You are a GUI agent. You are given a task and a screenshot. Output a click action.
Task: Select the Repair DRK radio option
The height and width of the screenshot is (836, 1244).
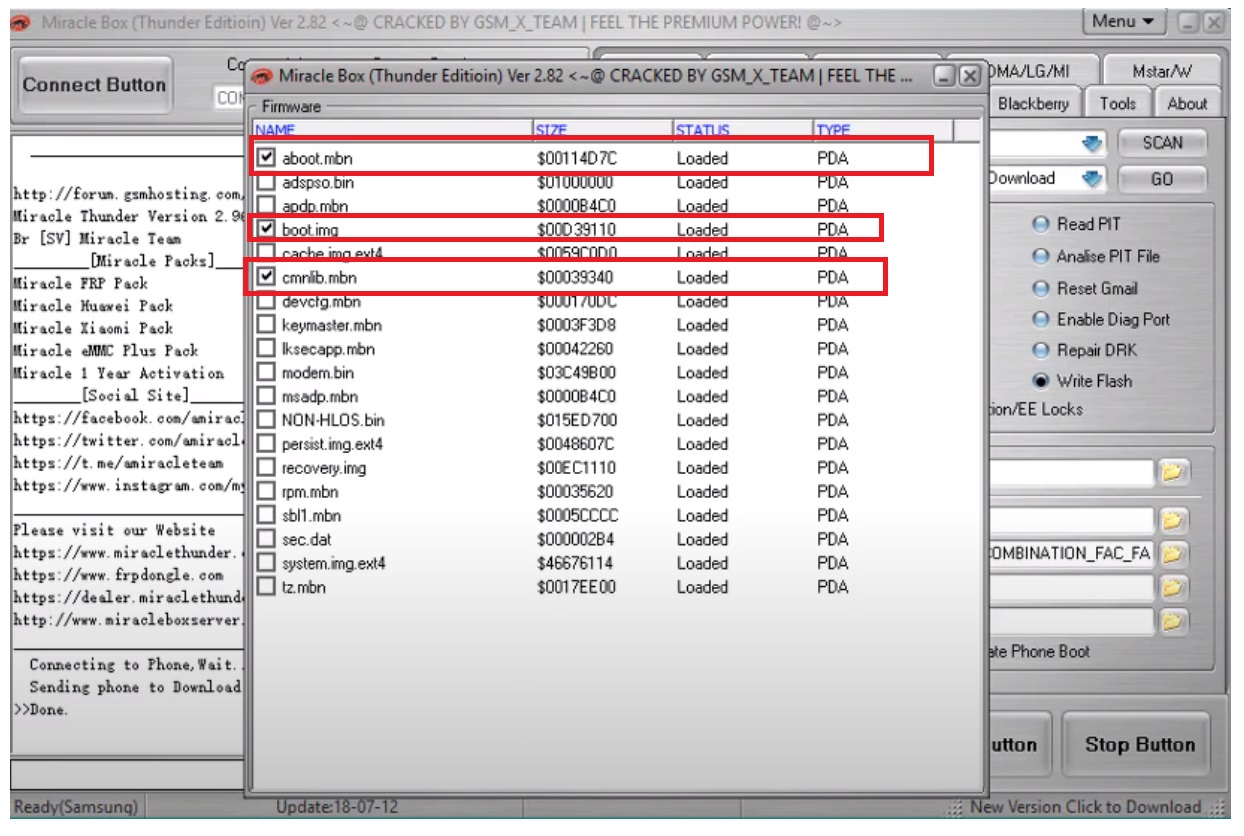pyautogui.click(x=1041, y=350)
